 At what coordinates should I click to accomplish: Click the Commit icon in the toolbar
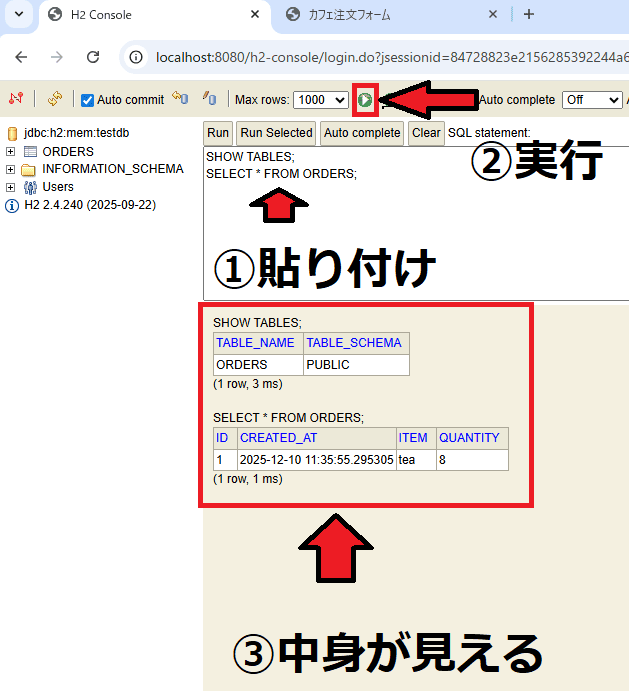209,99
